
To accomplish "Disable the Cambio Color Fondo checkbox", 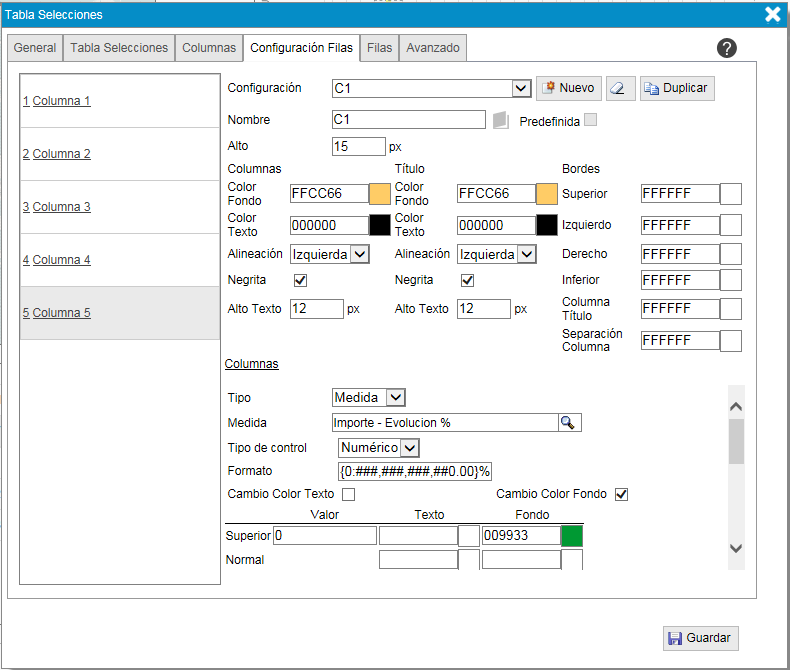I will click(x=621, y=494).
